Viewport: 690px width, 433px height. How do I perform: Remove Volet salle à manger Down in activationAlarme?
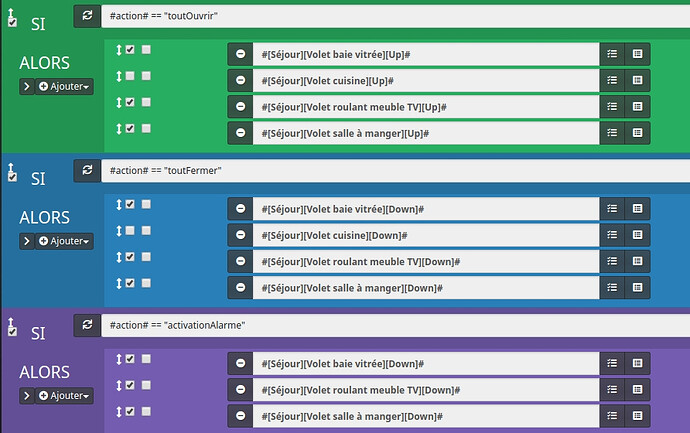click(240, 416)
